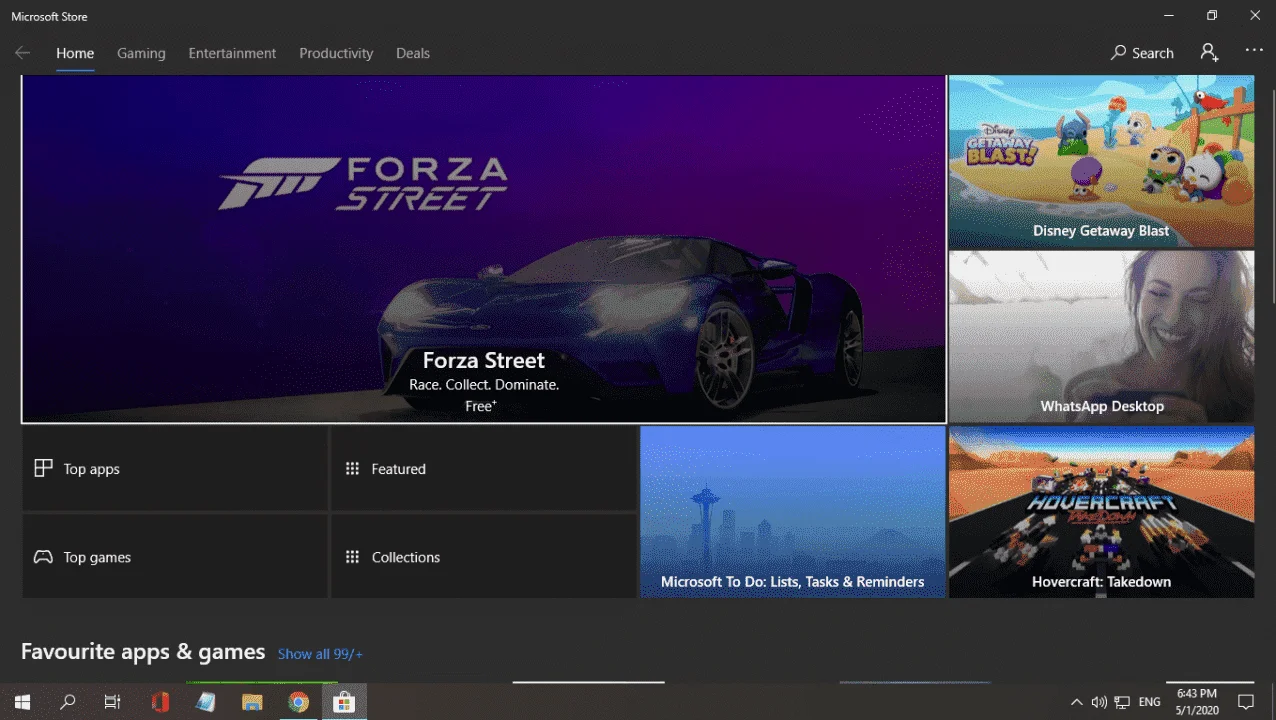Launch the Office taskbar icon

(x=160, y=702)
